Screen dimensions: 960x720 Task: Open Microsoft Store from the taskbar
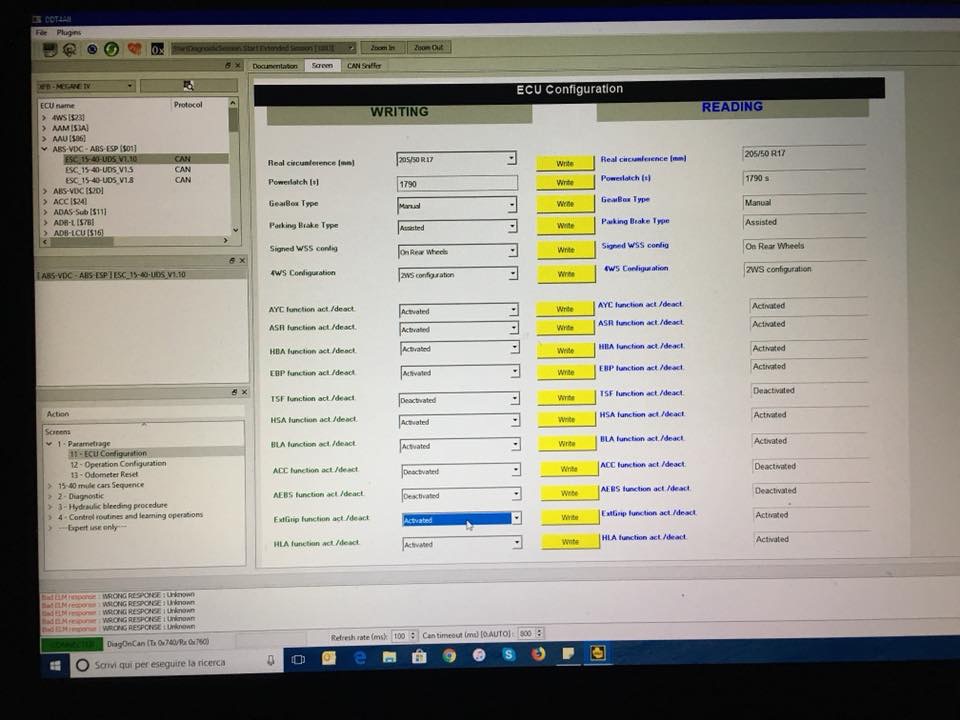click(x=419, y=656)
